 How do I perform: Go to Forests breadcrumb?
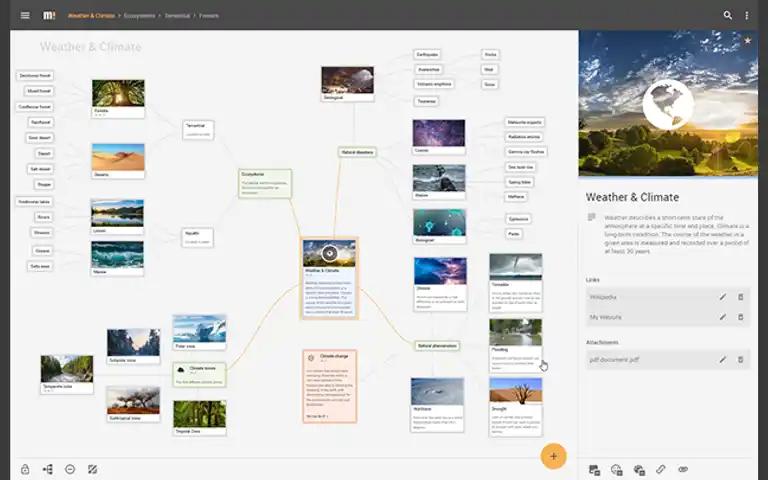pos(209,16)
